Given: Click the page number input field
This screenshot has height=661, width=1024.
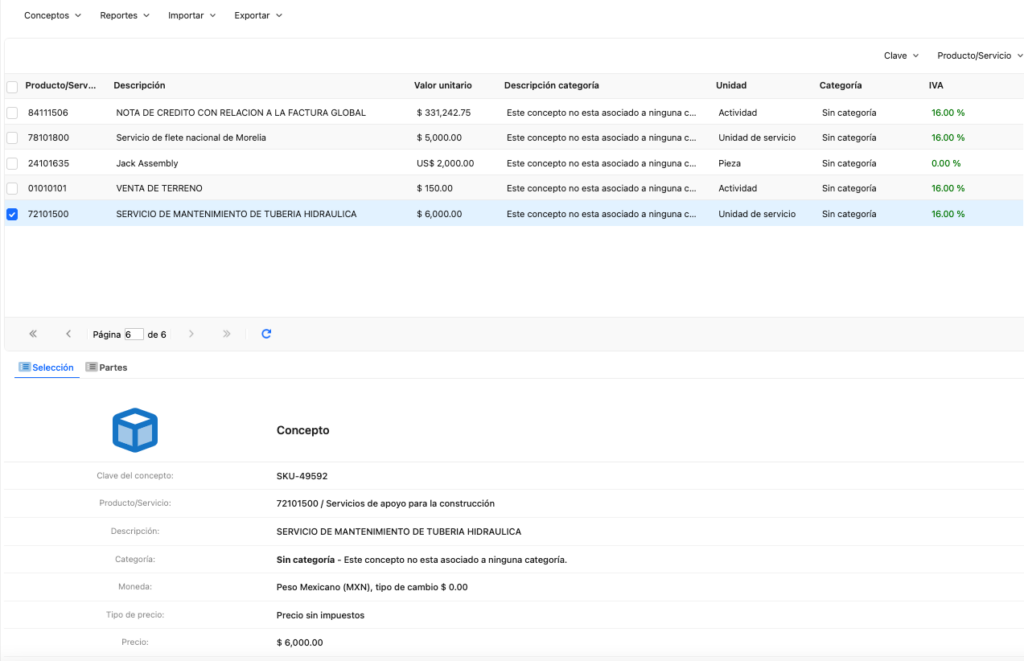Looking at the screenshot, I should point(133,334).
